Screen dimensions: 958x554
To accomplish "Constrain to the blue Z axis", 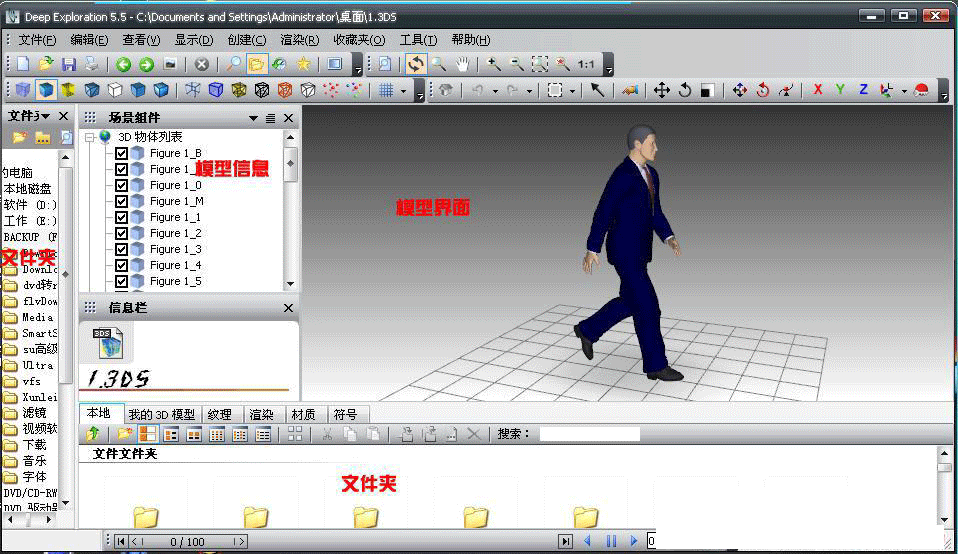I will coord(863,90).
